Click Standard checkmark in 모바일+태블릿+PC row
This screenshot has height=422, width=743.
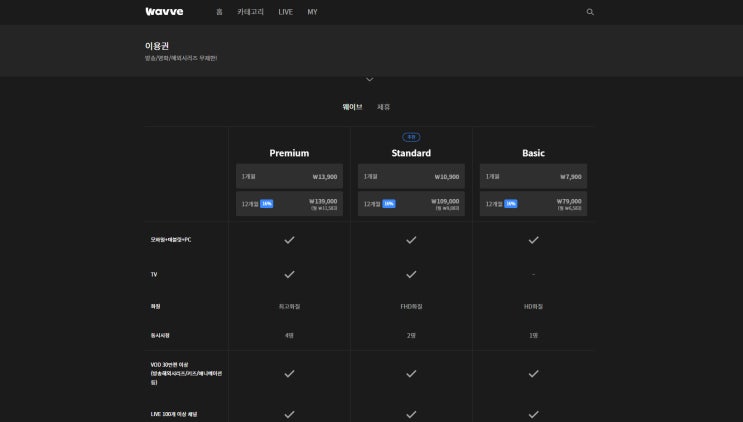411,240
